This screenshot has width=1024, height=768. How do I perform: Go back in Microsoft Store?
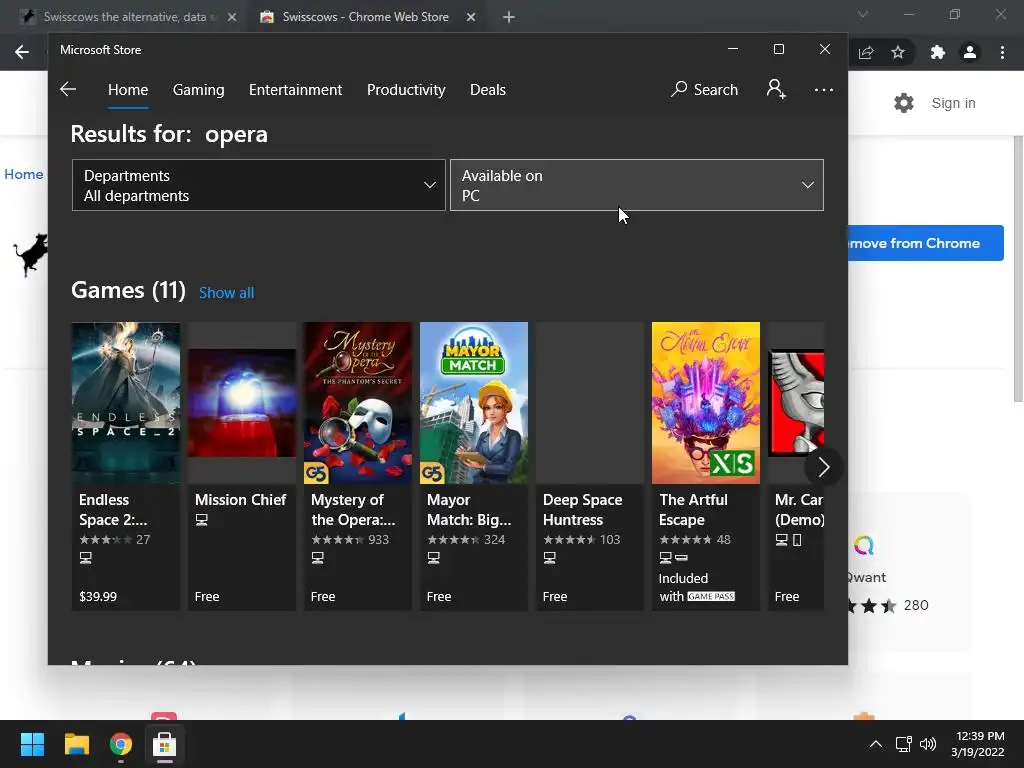(x=68, y=89)
